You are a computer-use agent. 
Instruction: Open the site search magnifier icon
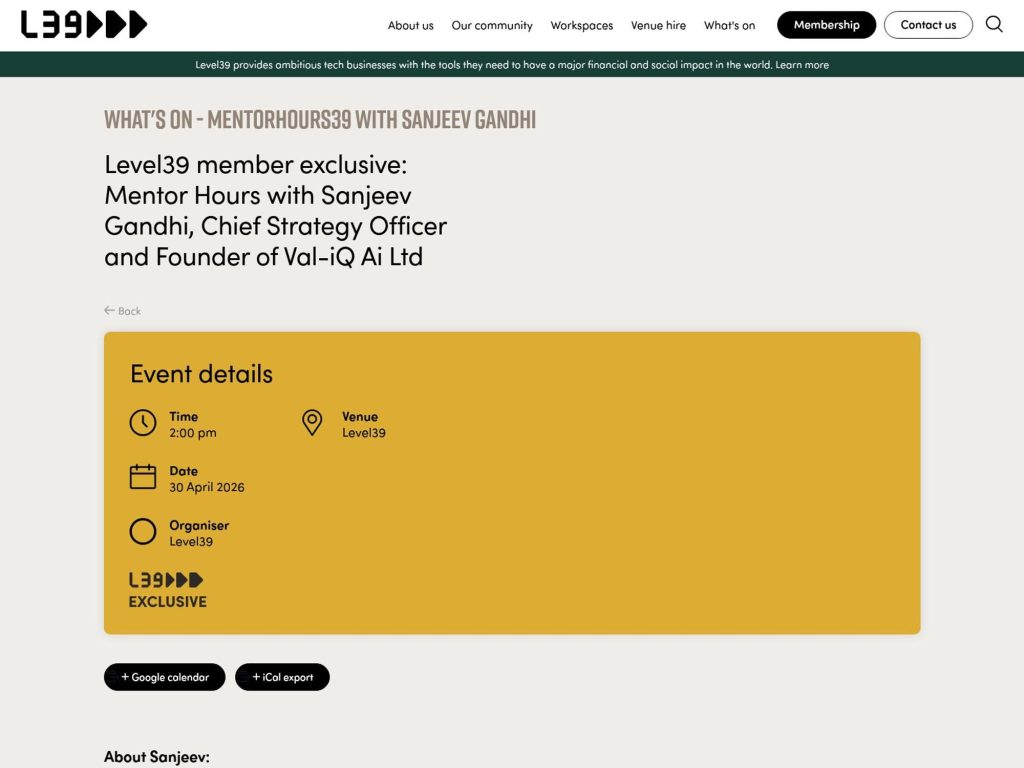tap(994, 25)
